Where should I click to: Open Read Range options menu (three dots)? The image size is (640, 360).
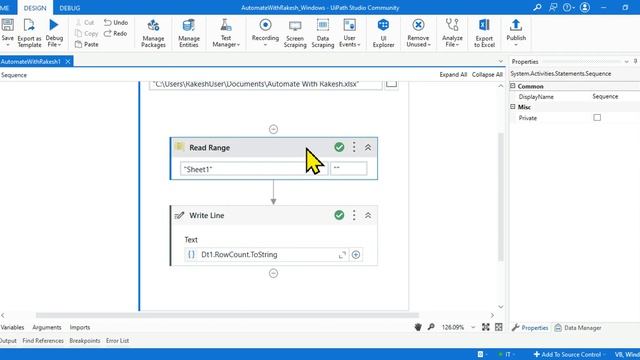coord(354,147)
